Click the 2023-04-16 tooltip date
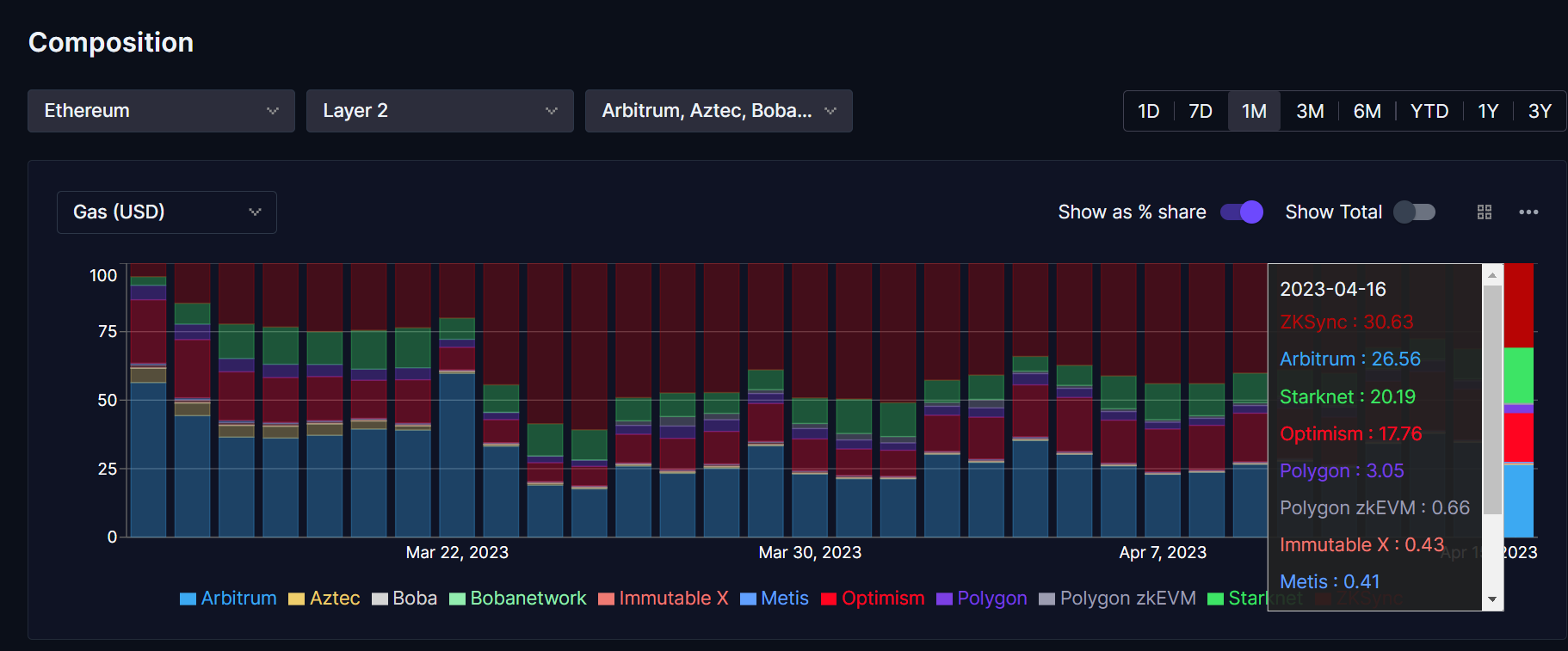 1332,289
